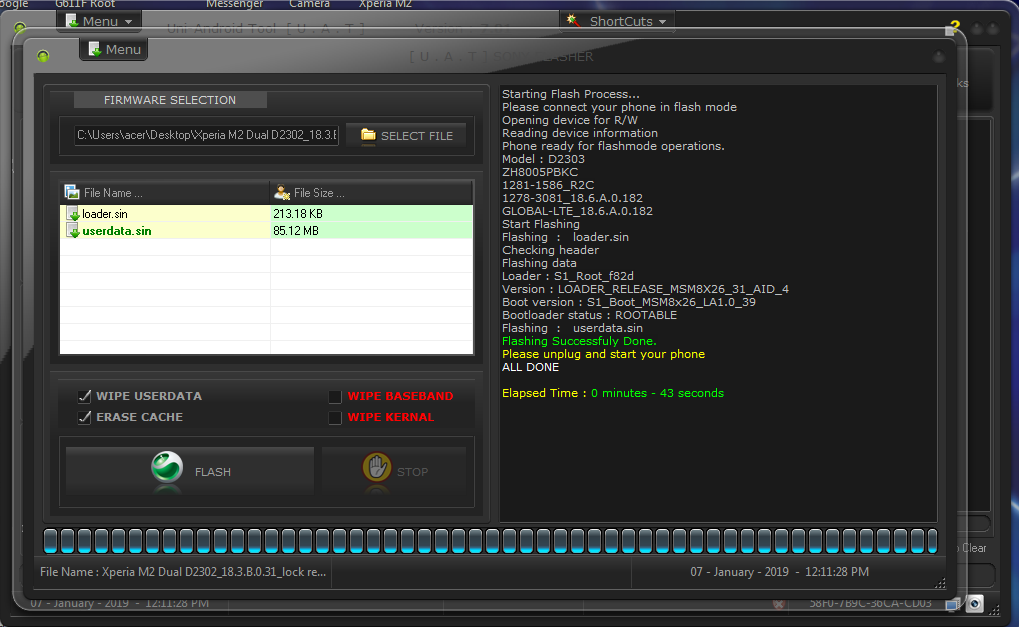
Task: Click the flashing progress bar
Action: tap(491, 541)
